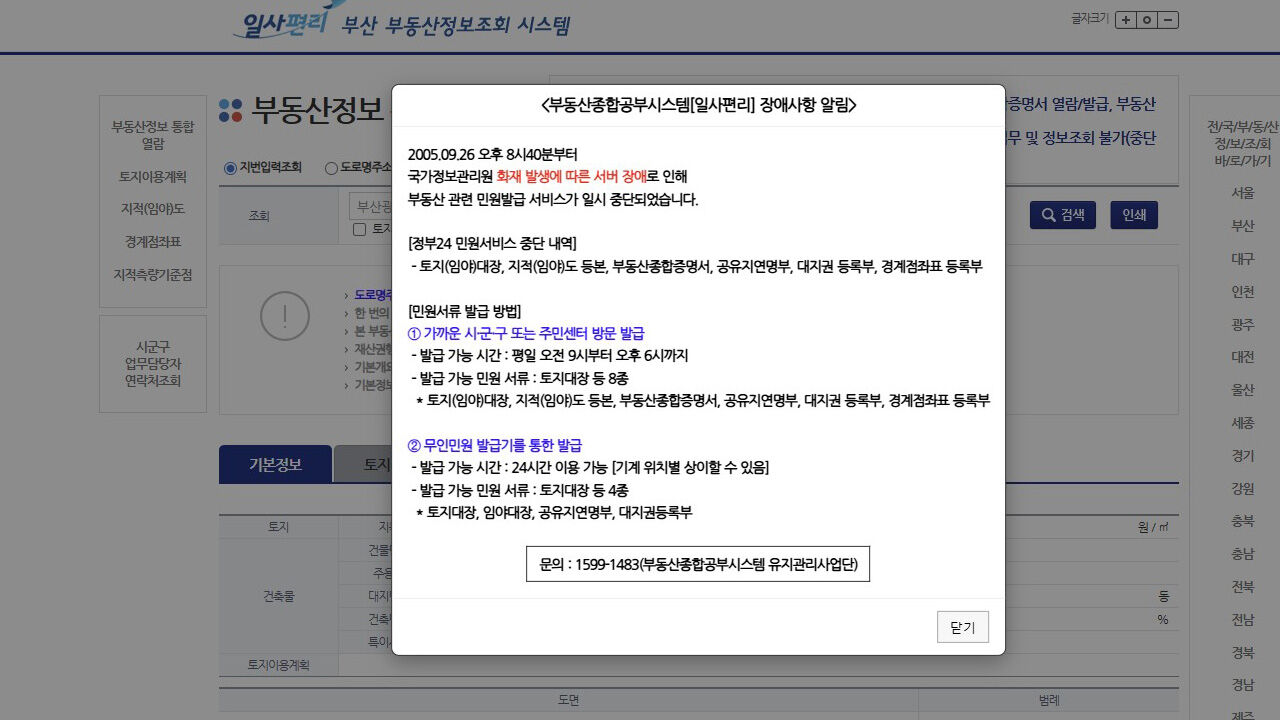
Task: Go to 인천 in the region list
Action: pyautogui.click(x=1243, y=292)
